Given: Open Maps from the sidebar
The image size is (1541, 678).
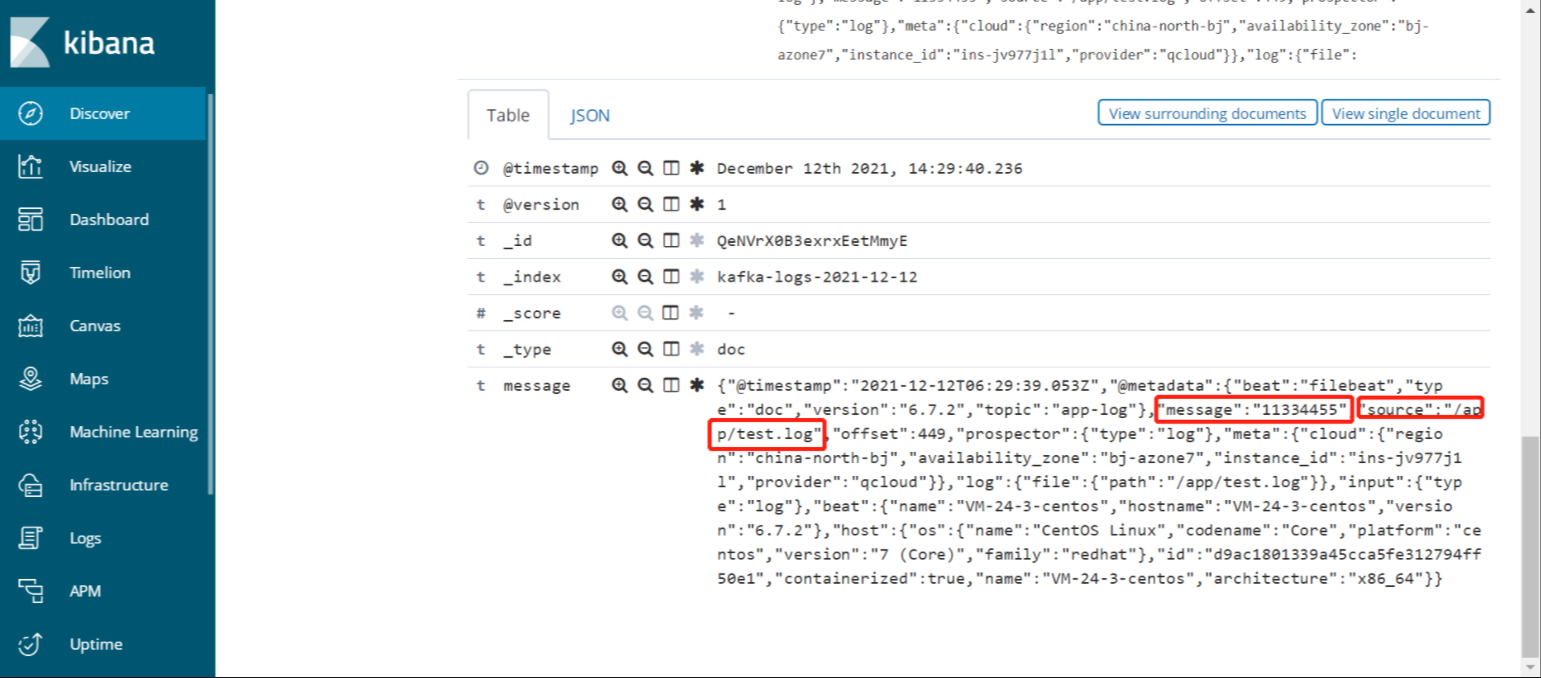Looking at the screenshot, I should pos(103,378).
